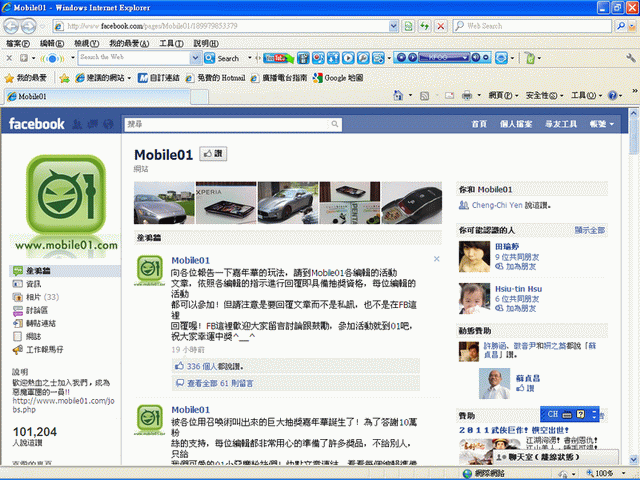640x480 pixels.
Task: Dismiss the first Mobile01 post with X
Action: [x=436, y=259]
